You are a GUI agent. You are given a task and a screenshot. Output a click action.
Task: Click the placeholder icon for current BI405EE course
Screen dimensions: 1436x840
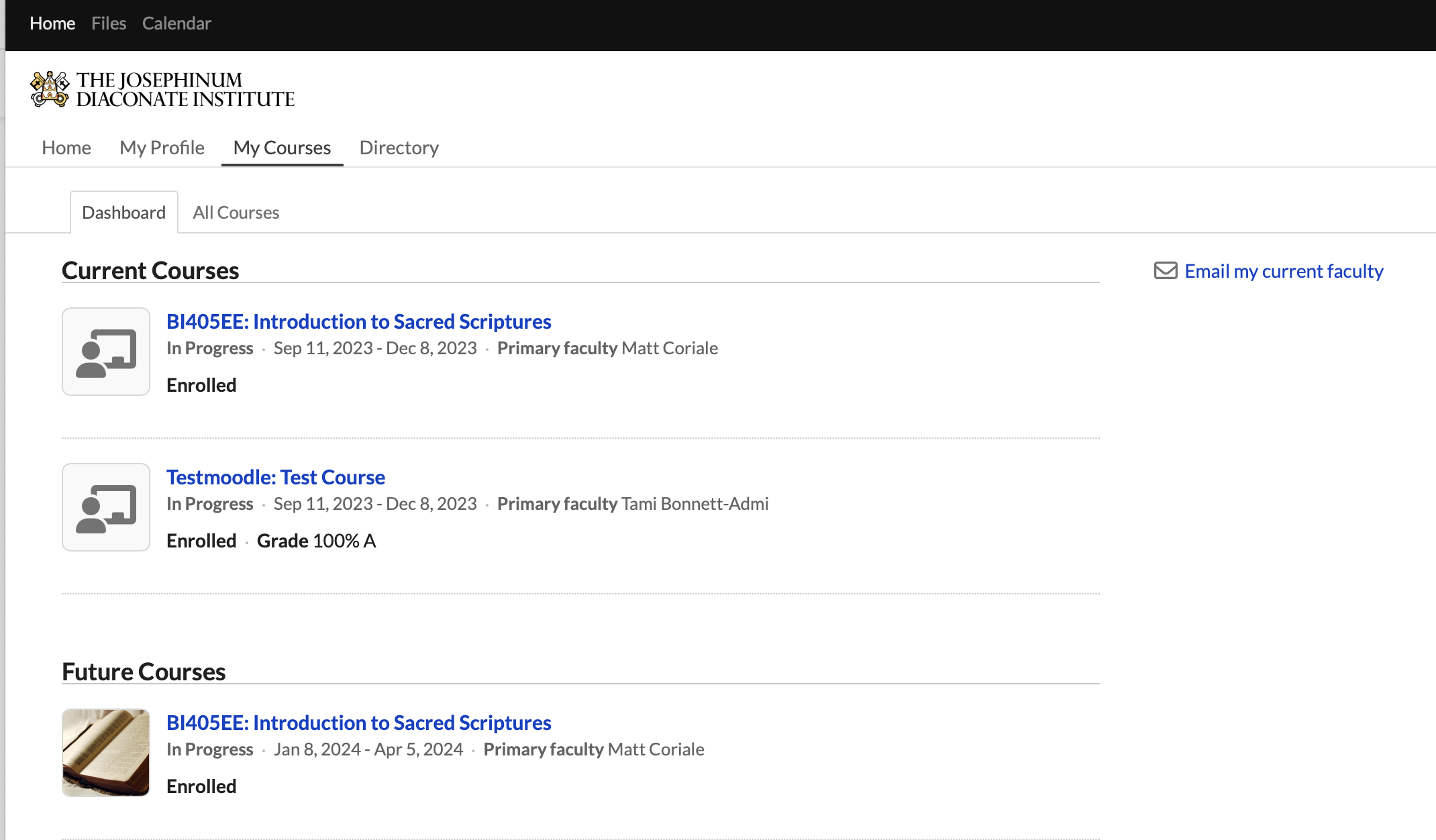coord(106,352)
